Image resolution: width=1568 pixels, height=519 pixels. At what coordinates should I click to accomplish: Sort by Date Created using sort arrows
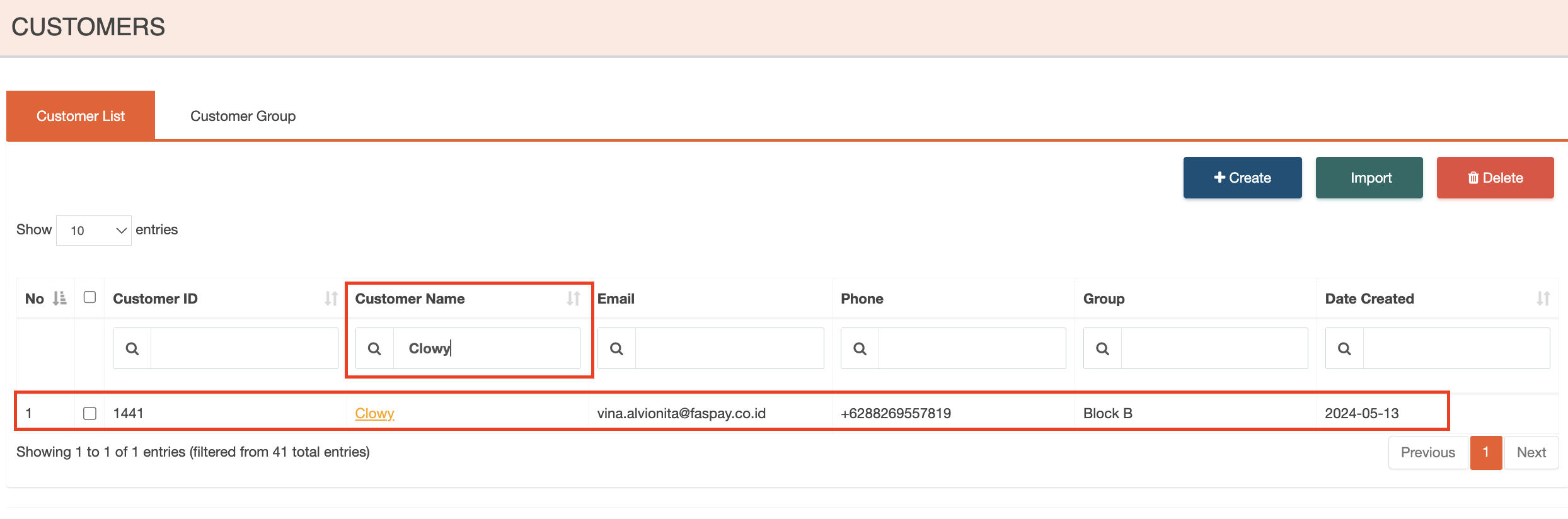[x=1543, y=299]
